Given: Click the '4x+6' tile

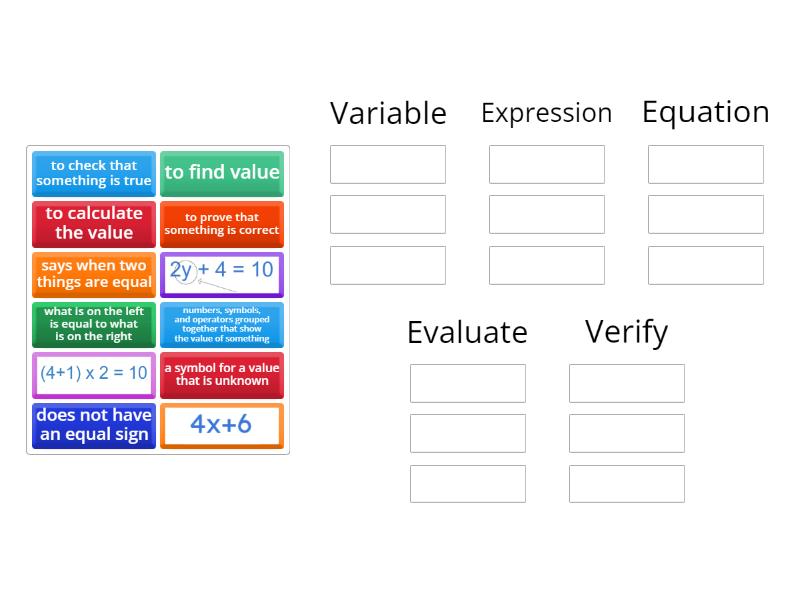Looking at the screenshot, I should (222, 425).
